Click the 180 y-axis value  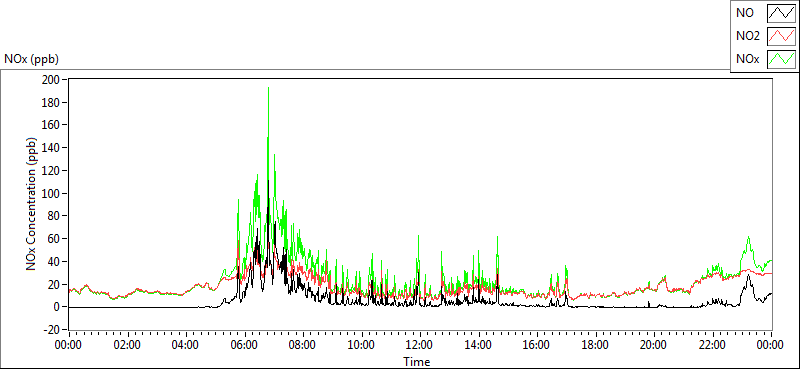tap(50, 103)
